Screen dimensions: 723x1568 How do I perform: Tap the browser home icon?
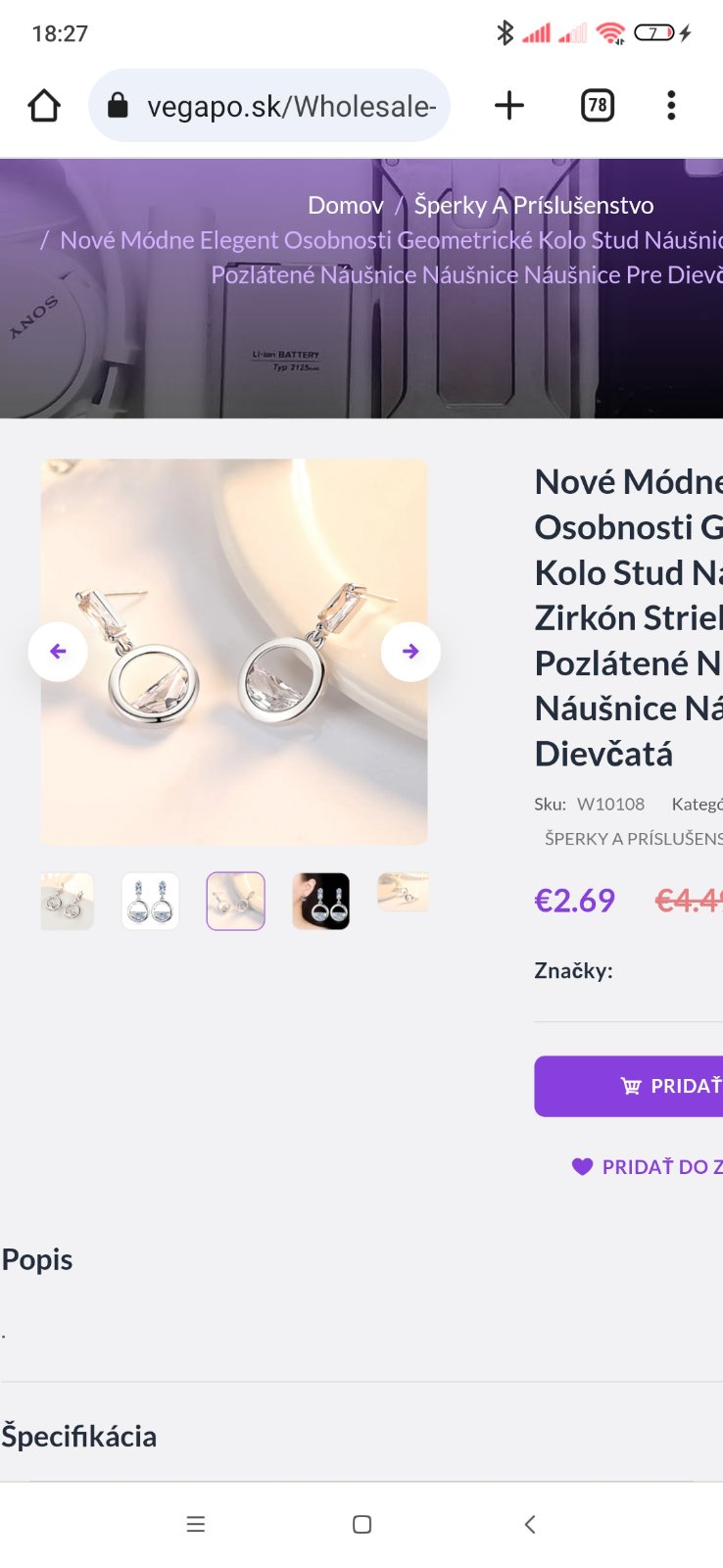coord(44,106)
